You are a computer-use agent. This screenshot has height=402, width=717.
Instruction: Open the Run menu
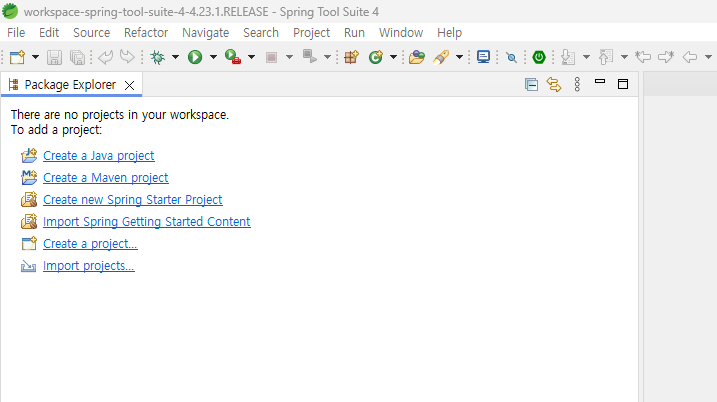click(354, 33)
